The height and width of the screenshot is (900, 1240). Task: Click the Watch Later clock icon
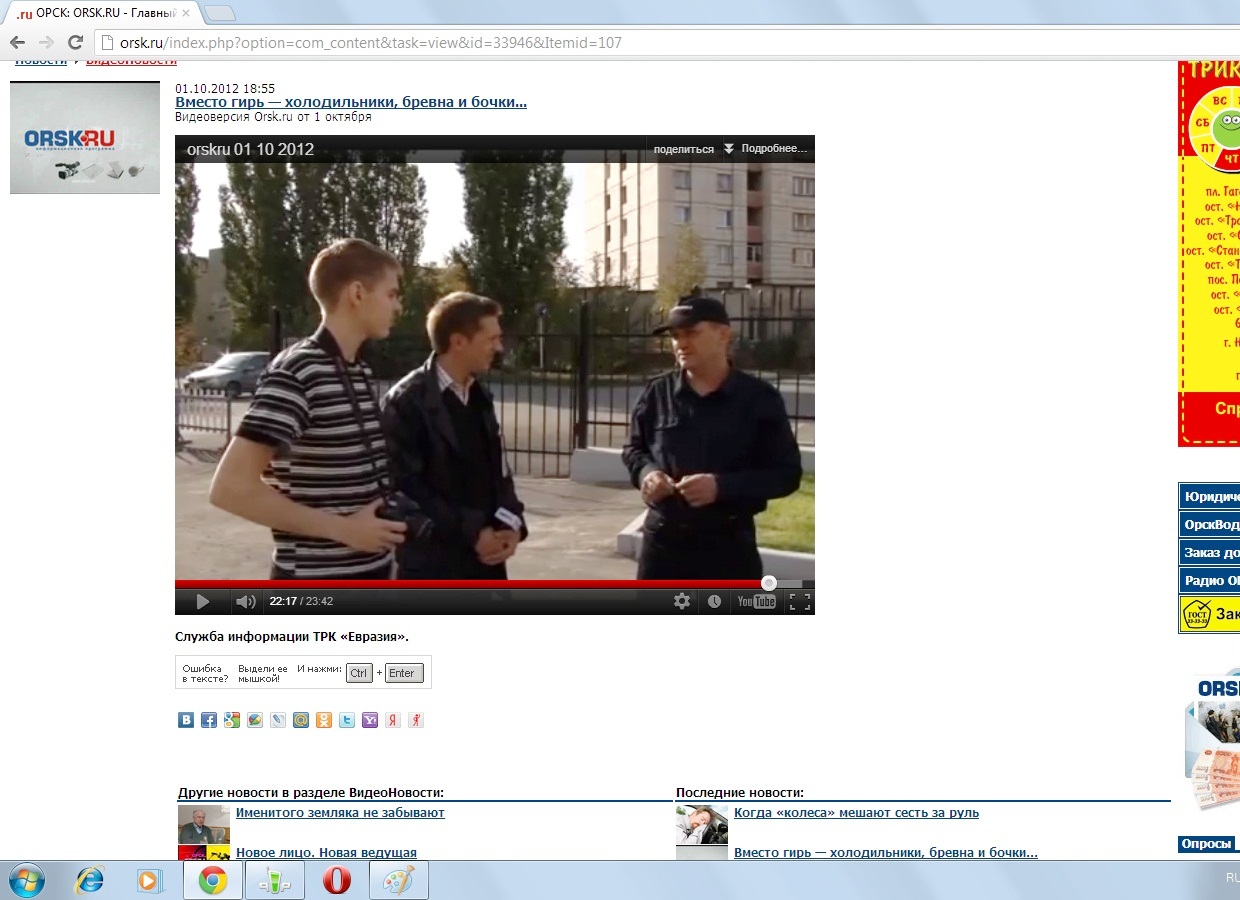(714, 601)
